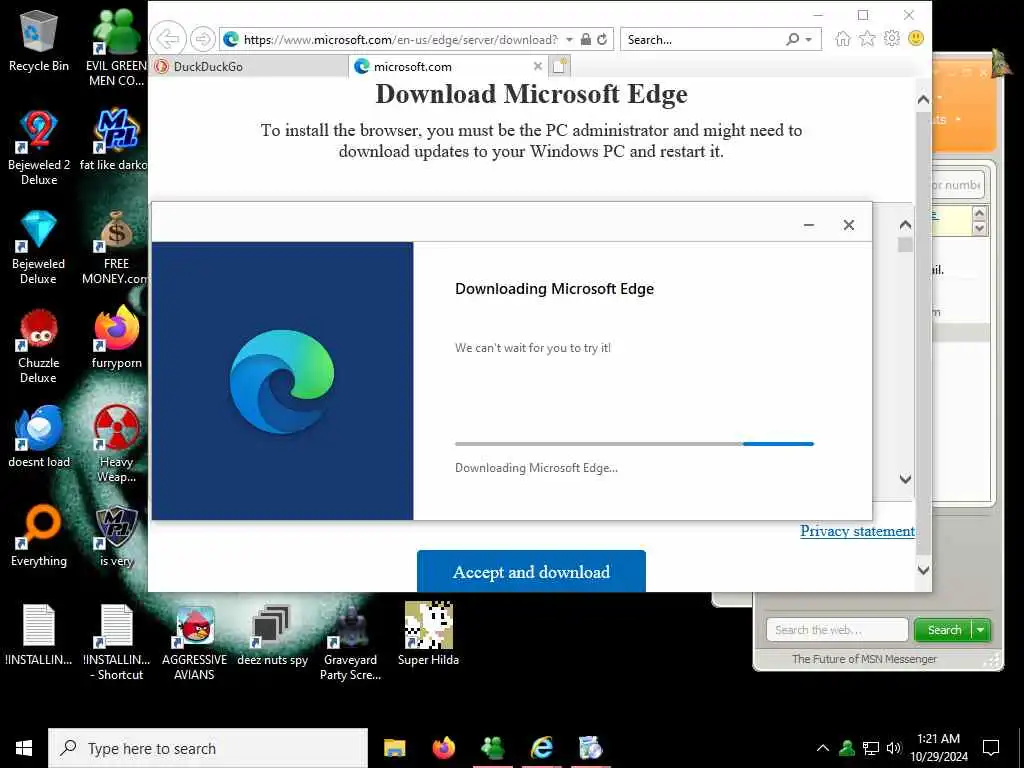Click the Edge download progress bar
Image resolution: width=1024 pixels, height=768 pixels.
pyautogui.click(x=634, y=444)
